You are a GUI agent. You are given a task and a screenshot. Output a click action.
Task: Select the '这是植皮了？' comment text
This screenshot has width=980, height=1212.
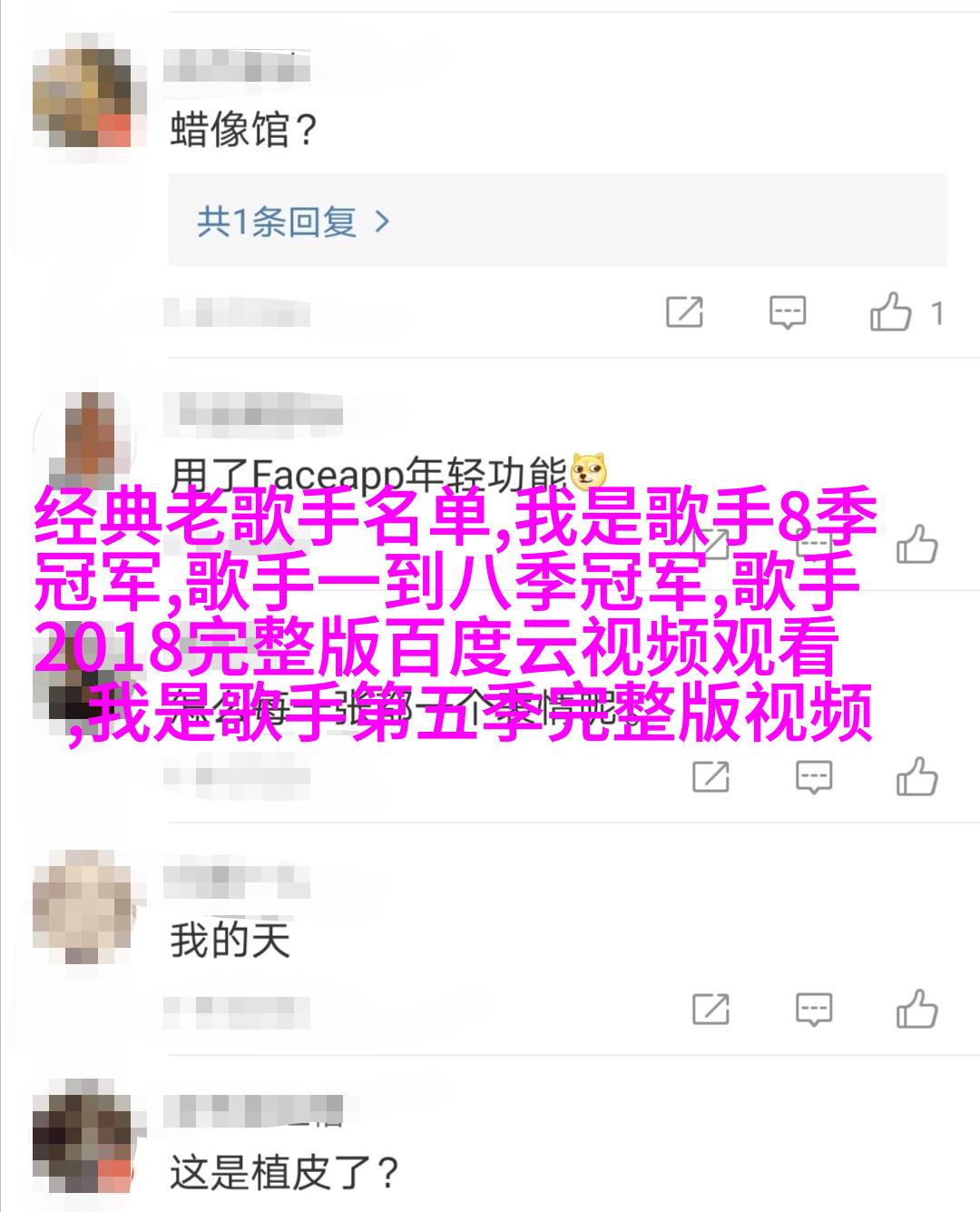[x=285, y=1173]
